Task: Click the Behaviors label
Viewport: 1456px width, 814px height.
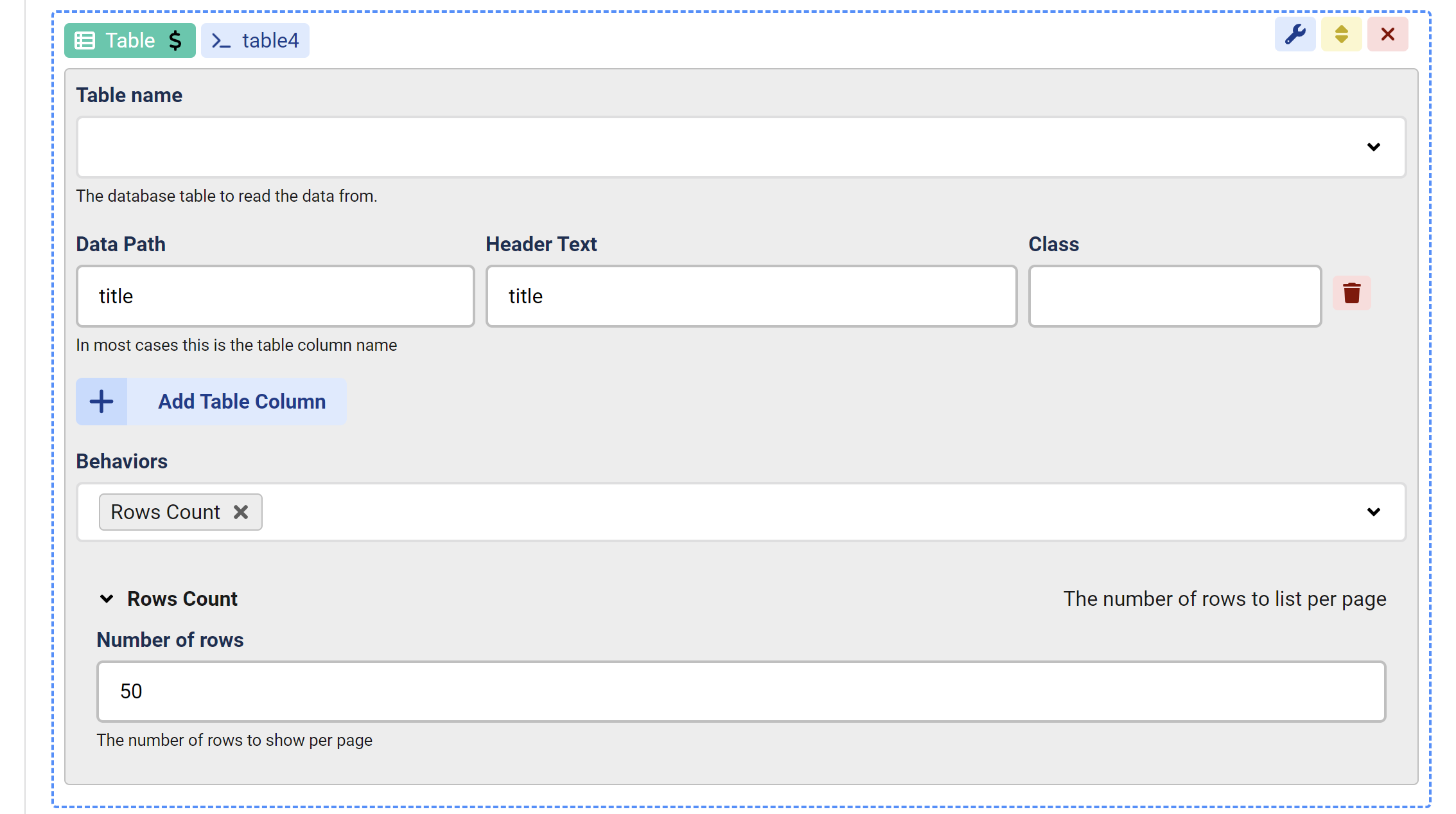Action: point(121,461)
